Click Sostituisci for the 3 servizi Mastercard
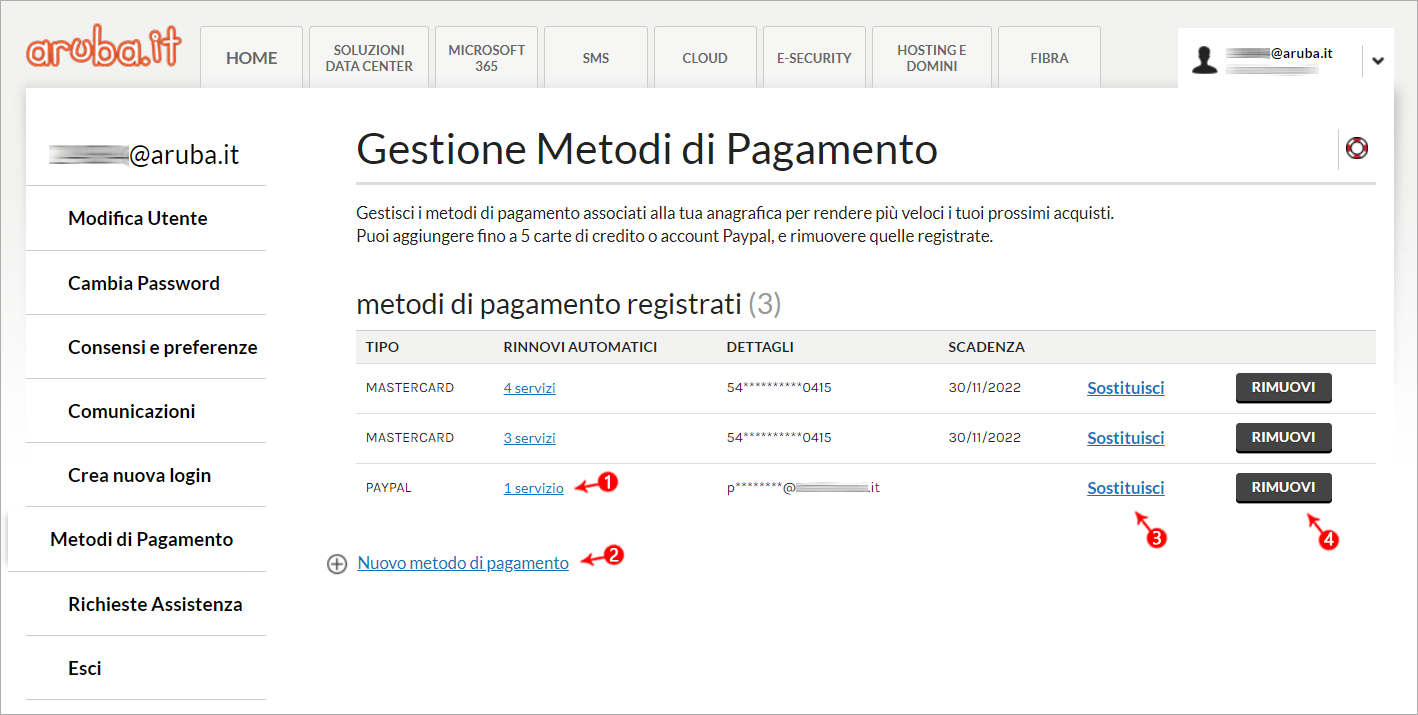The width and height of the screenshot is (1418, 715). click(1126, 438)
